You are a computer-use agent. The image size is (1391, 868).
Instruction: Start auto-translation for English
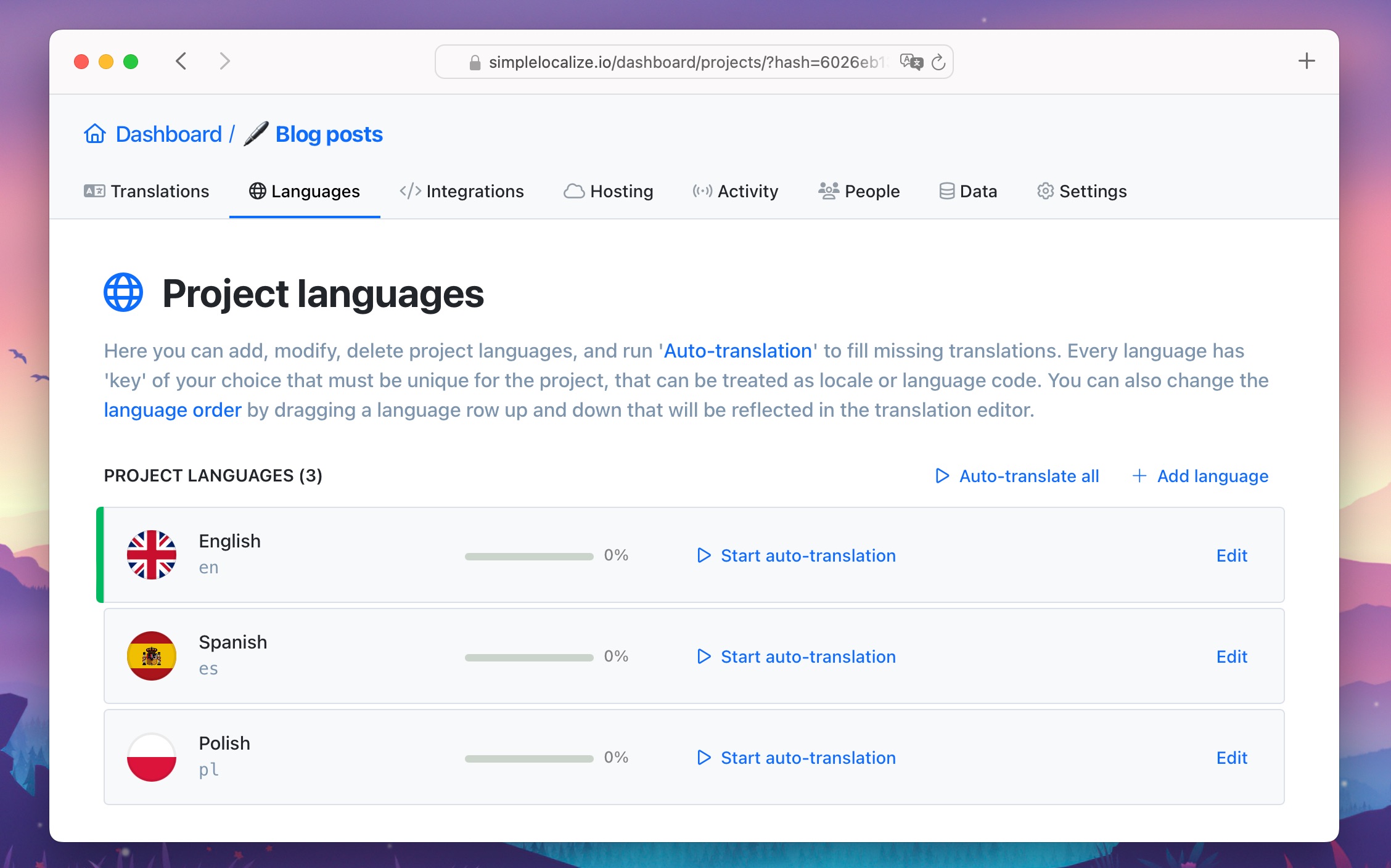click(x=796, y=555)
